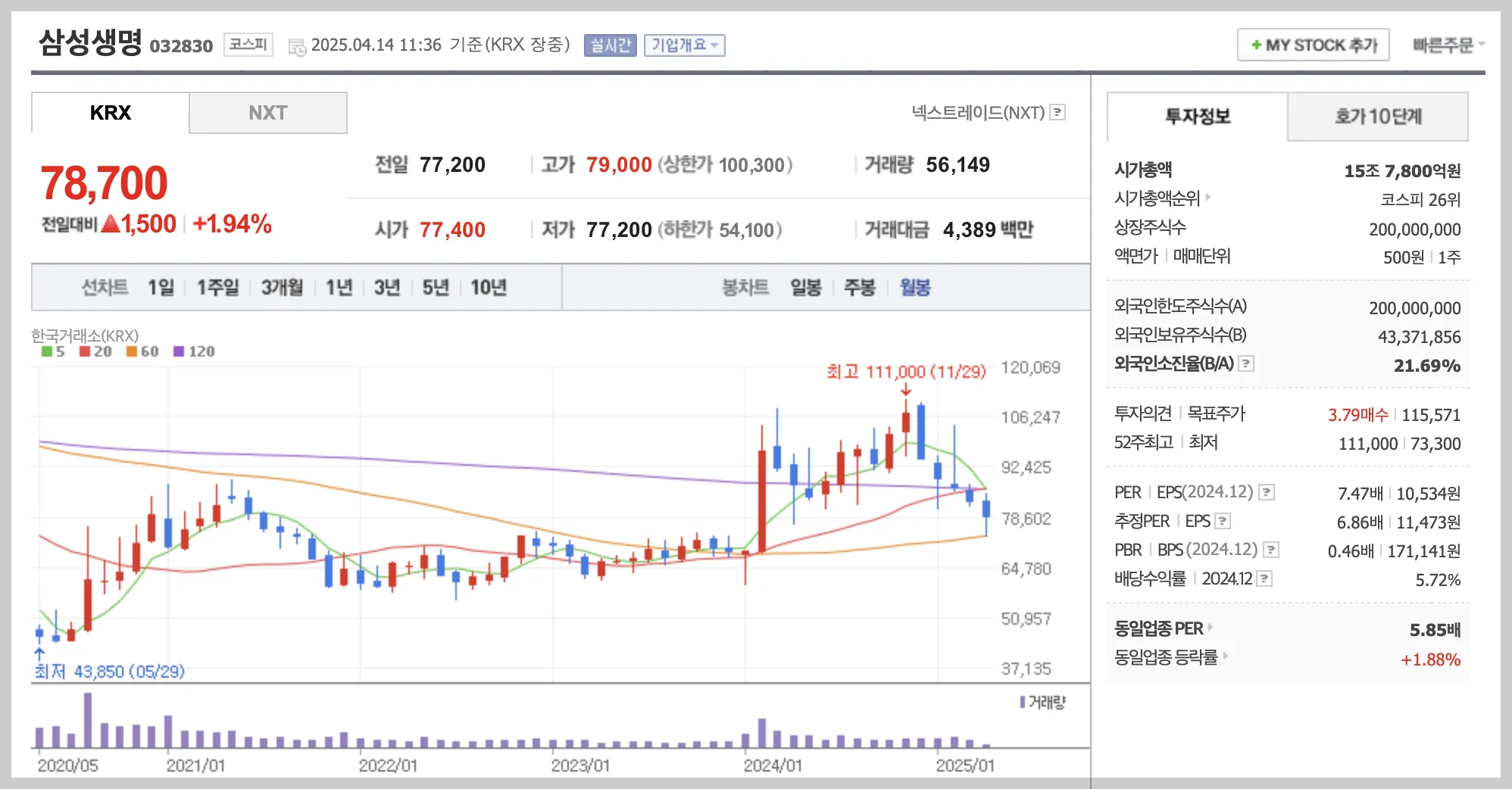Click plus icon in MY STOCK 추가
The image size is (1512, 789).
coord(1256,45)
